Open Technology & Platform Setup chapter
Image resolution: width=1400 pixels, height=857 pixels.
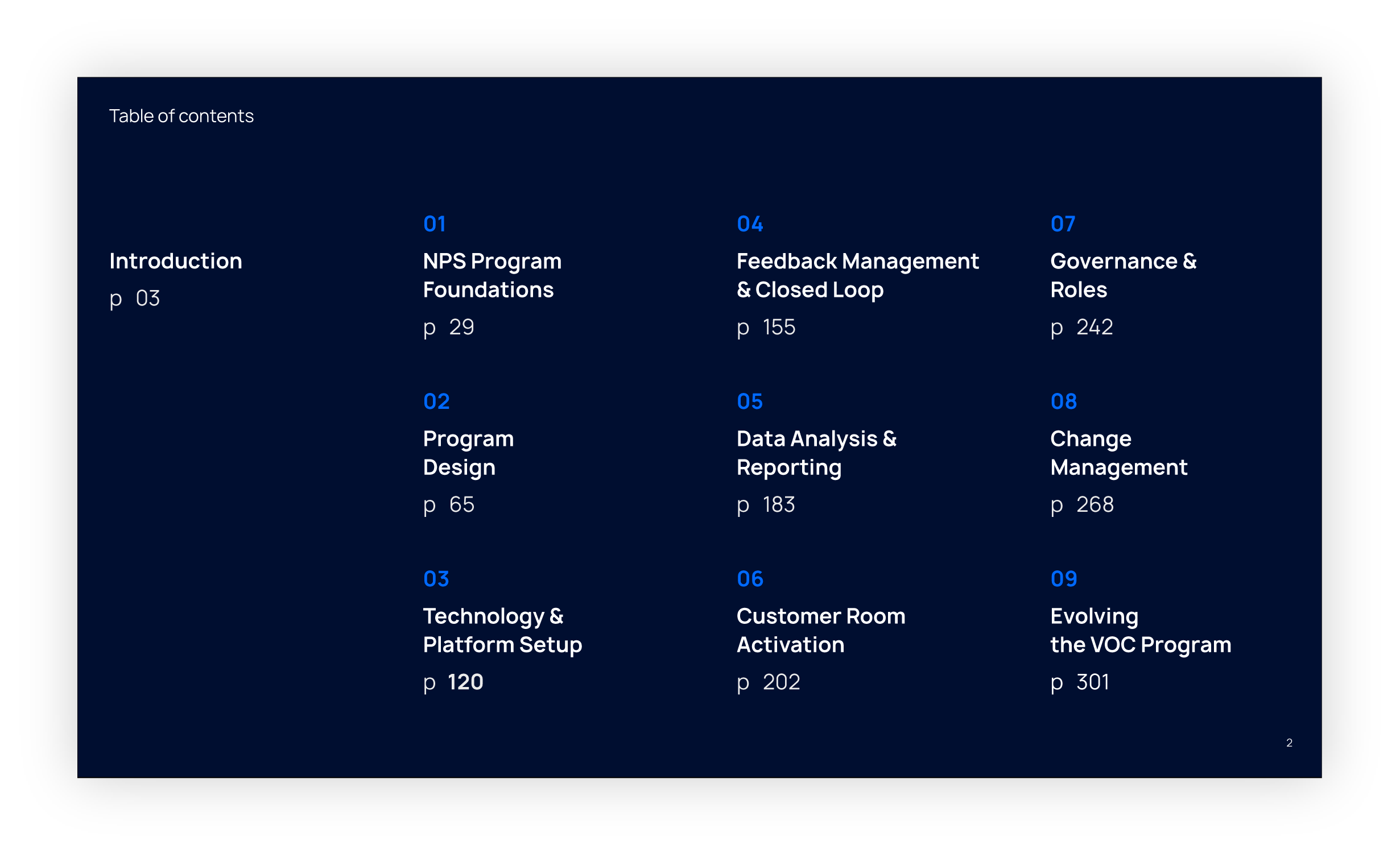click(x=502, y=630)
